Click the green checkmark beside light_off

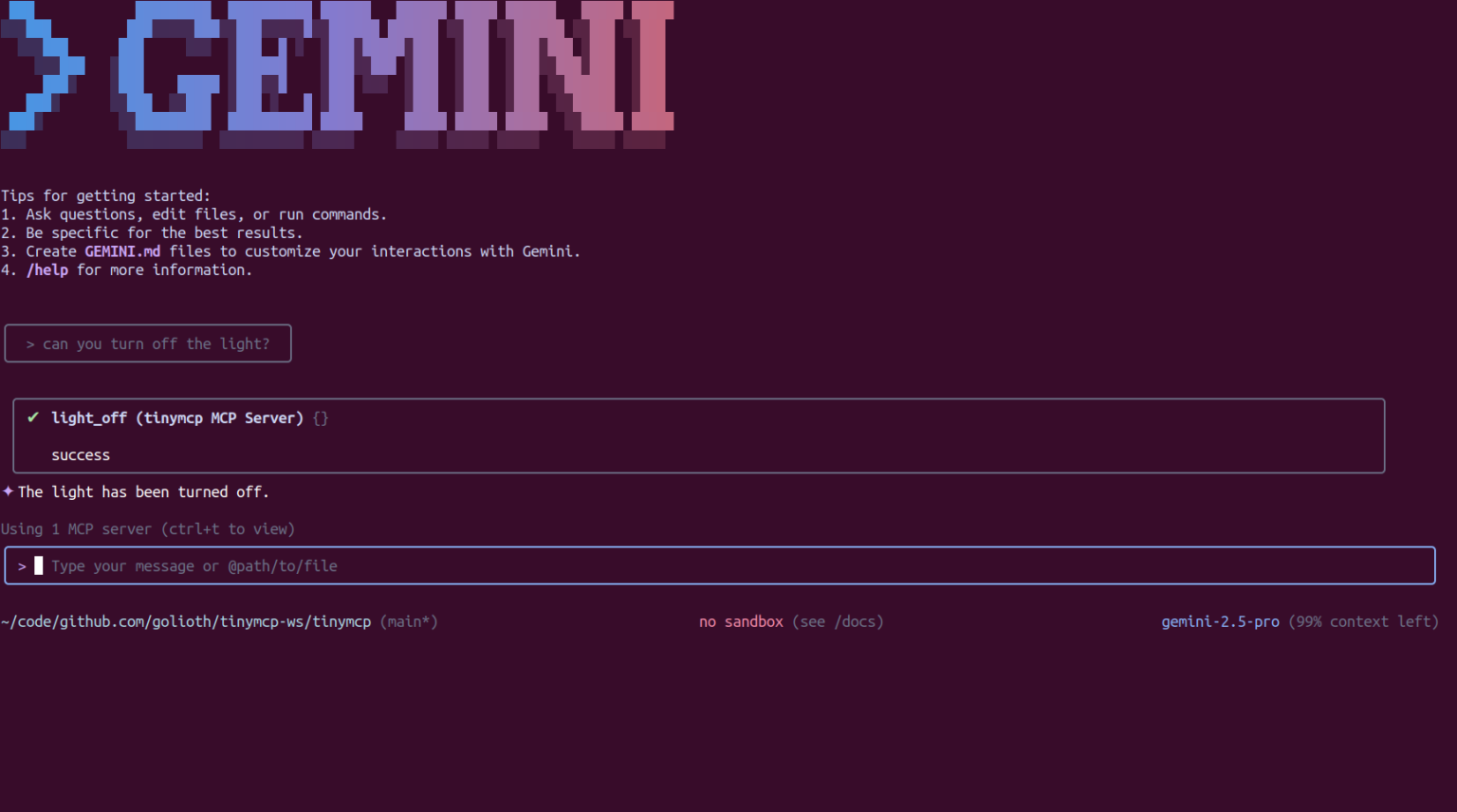pos(33,417)
